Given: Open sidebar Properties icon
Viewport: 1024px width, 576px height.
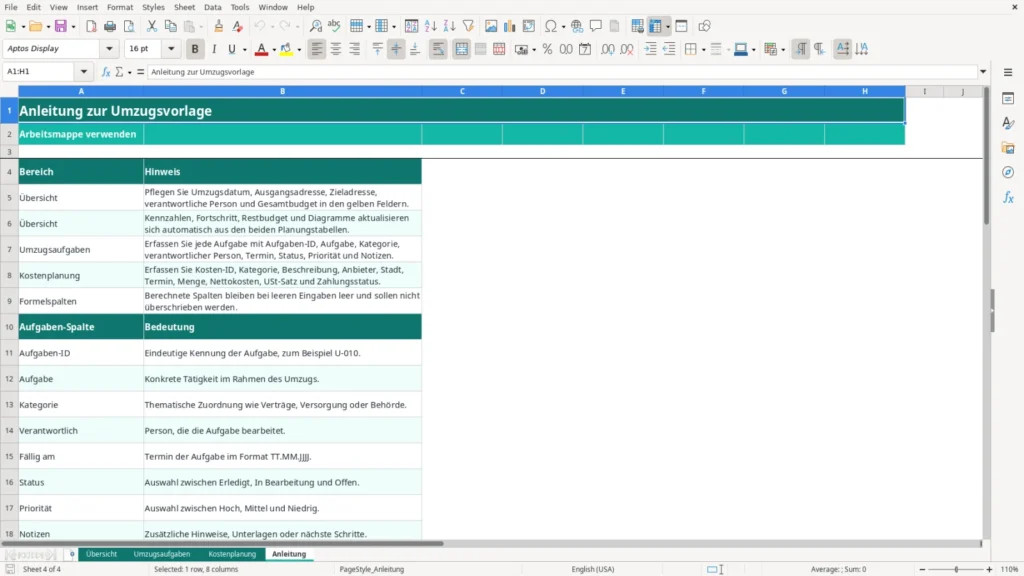Looking at the screenshot, I should [x=1008, y=98].
